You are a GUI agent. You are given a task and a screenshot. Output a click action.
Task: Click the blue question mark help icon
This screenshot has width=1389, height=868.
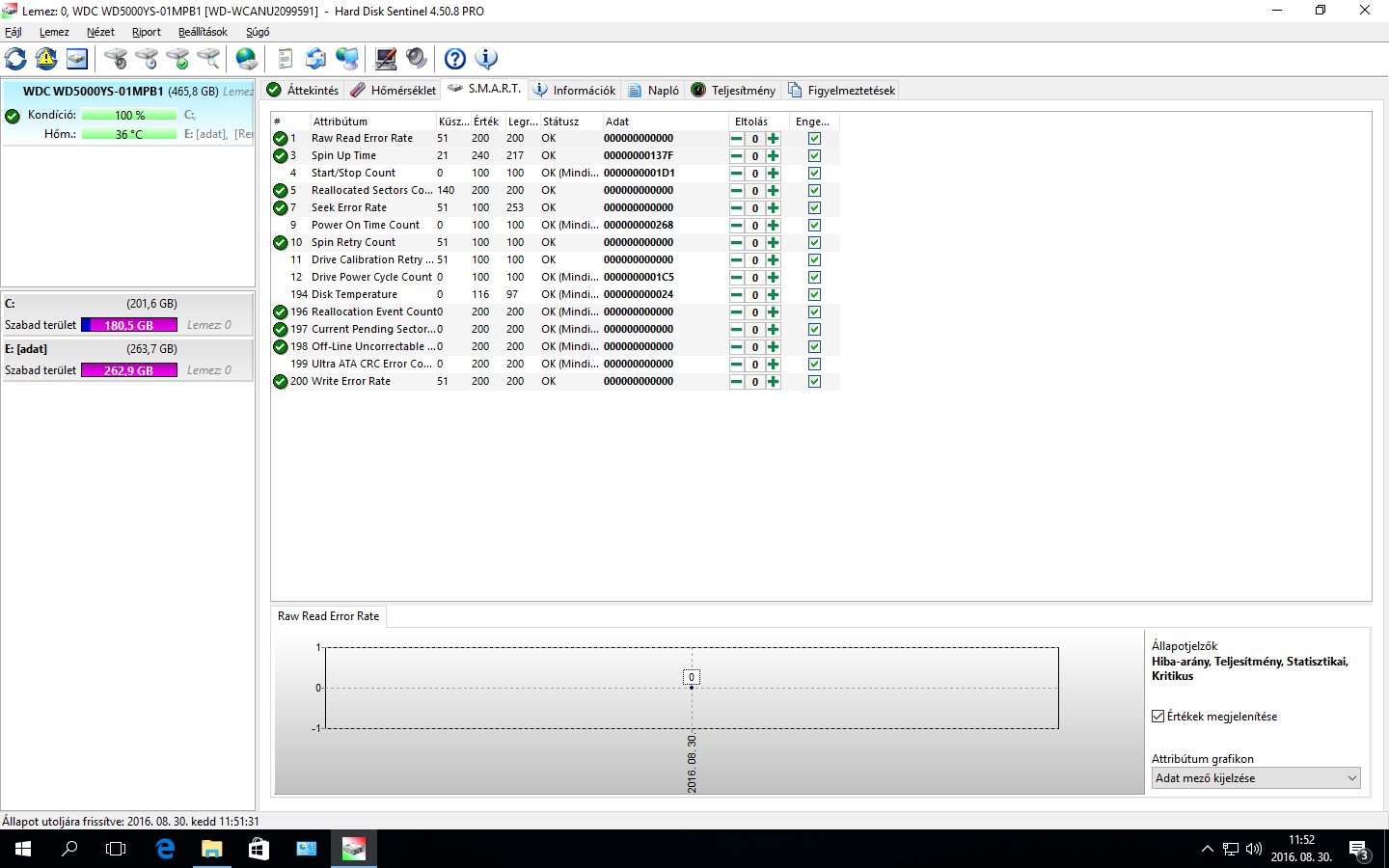(x=455, y=59)
